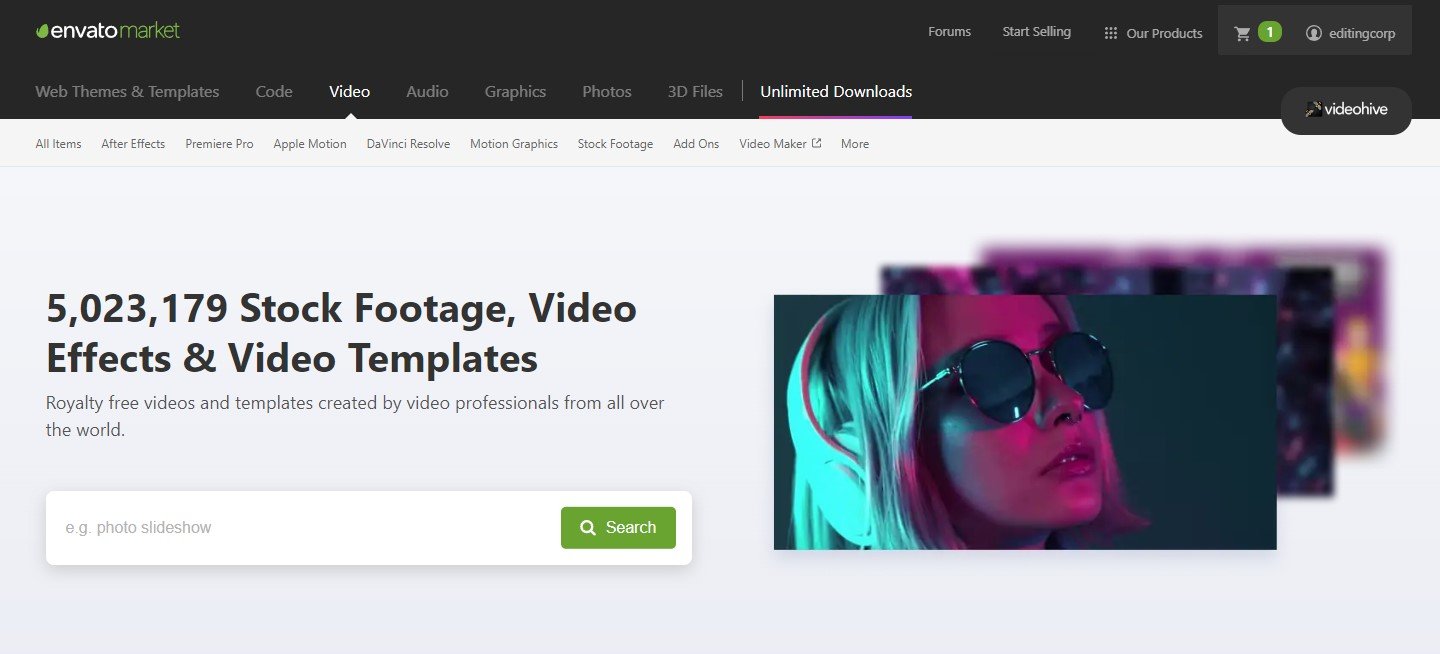Go to the 3D Files category
Image resolution: width=1440 pixels, height=654 pixels.
[x=695, y=91]
